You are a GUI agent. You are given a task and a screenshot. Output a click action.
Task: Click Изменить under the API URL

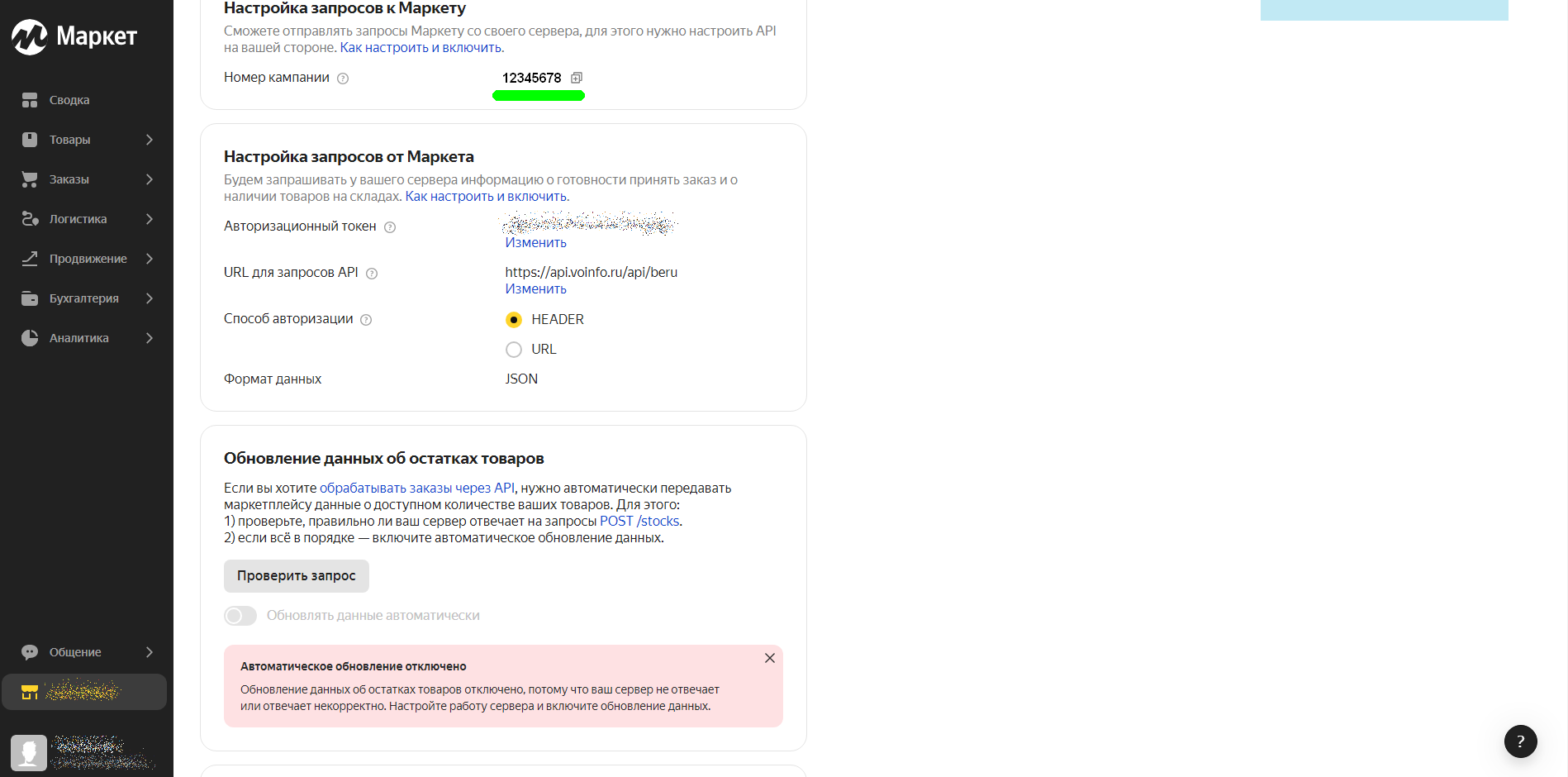click(535, 289)
